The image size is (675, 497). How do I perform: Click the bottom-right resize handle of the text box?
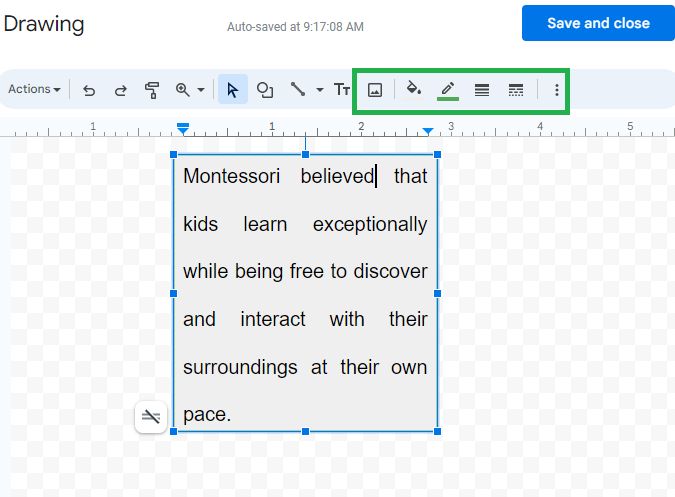(438, 431)
